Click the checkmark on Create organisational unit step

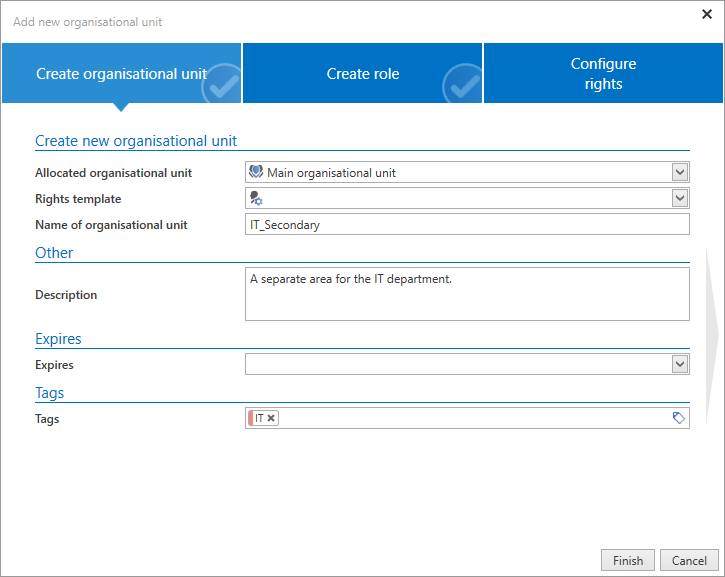tap(221, 84)
